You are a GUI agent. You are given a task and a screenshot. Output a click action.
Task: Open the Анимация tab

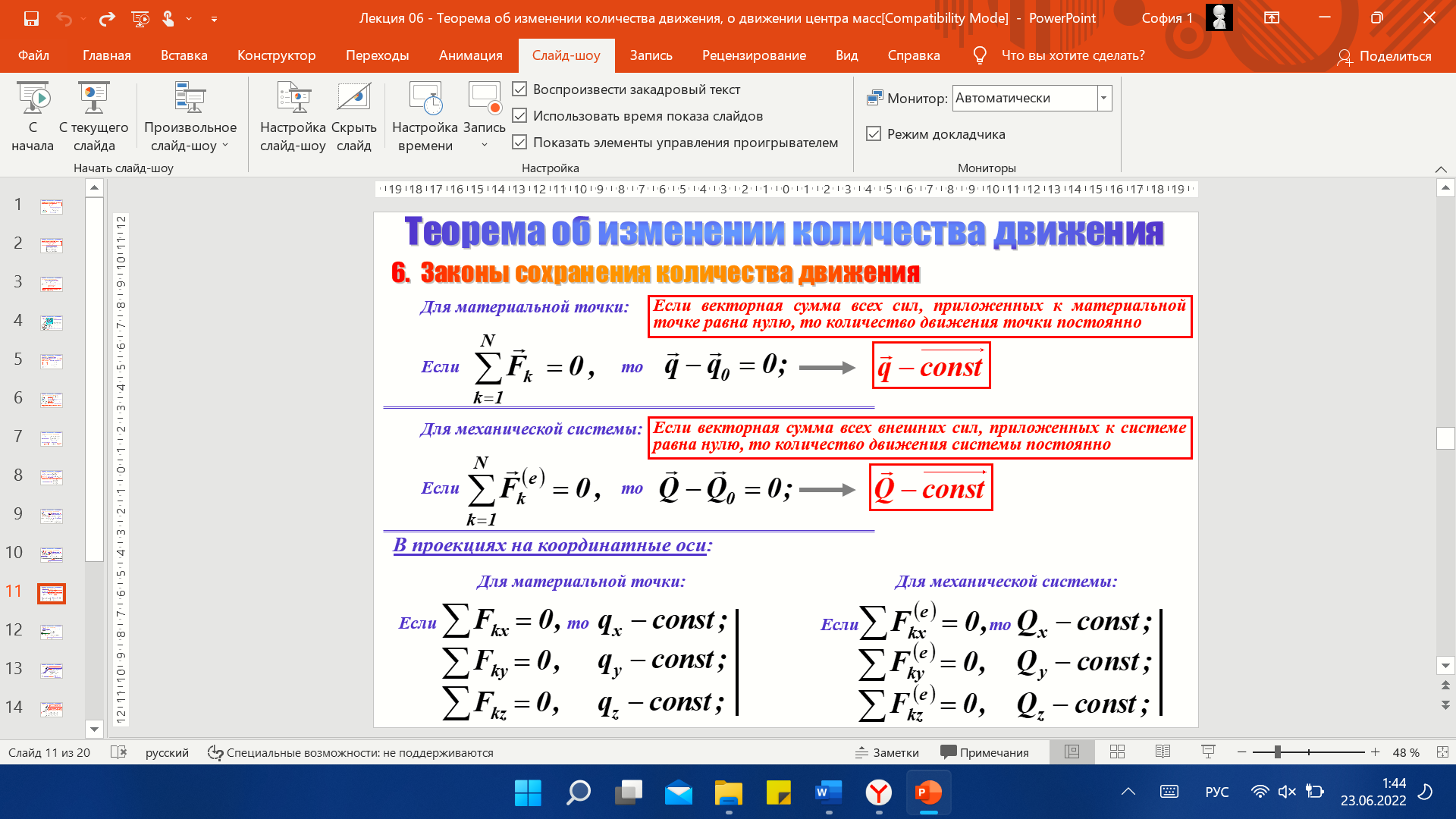coord(471,55)
